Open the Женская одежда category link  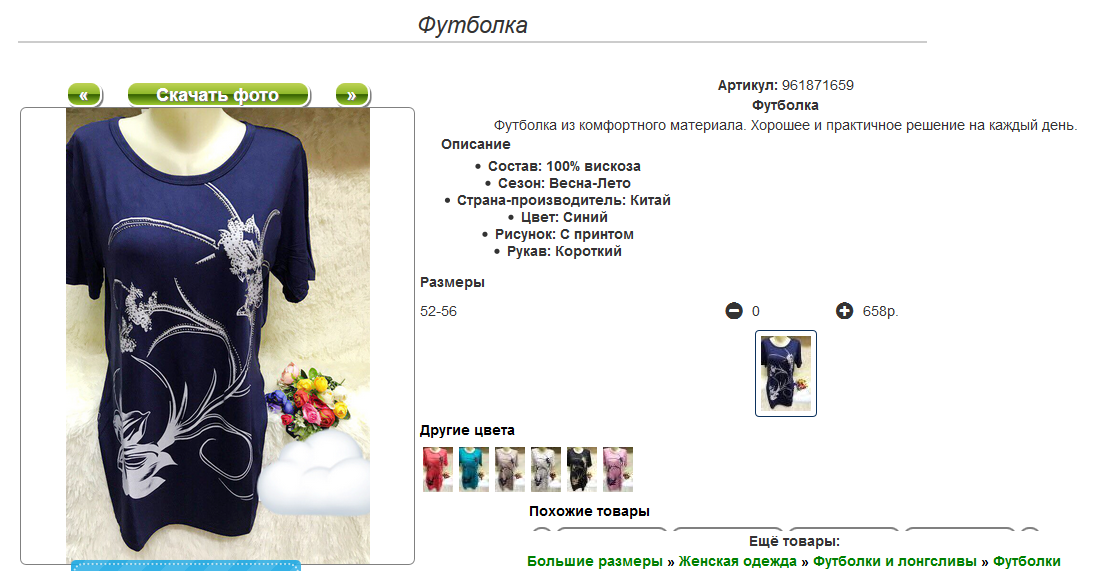point(737,562)
